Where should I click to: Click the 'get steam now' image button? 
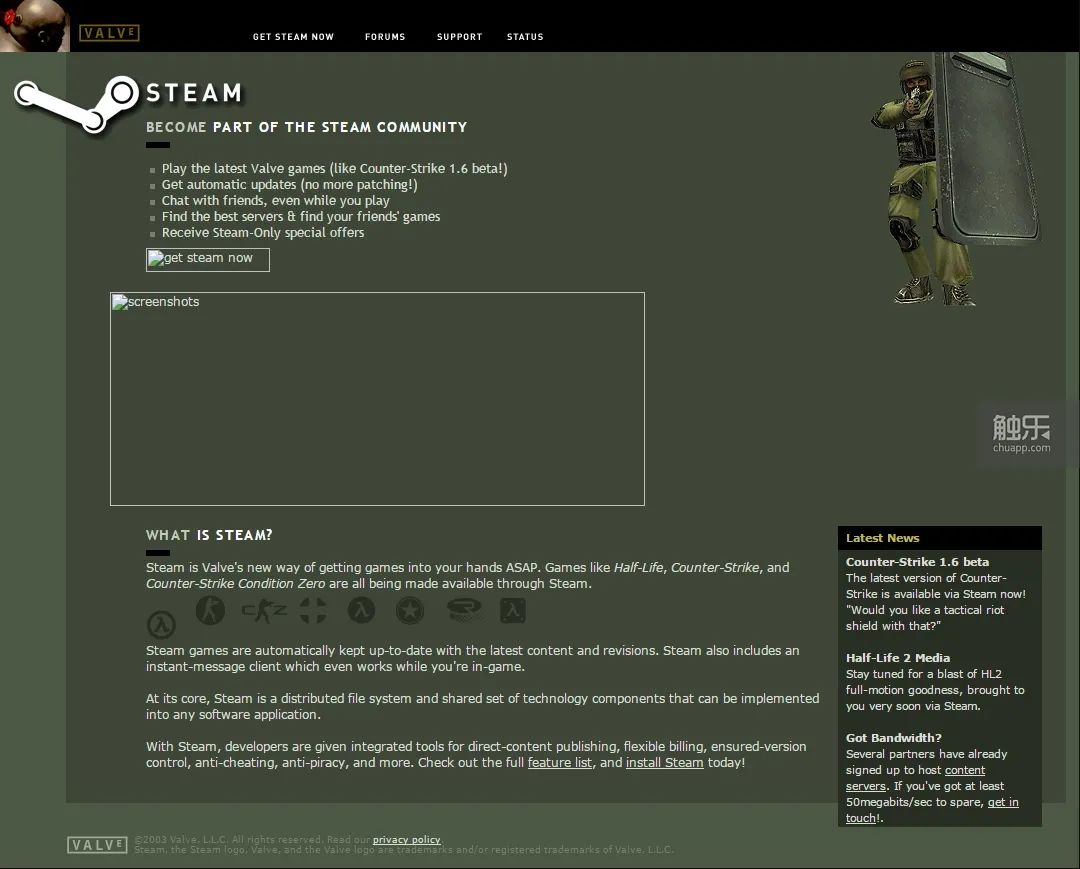tap(208, 260)
